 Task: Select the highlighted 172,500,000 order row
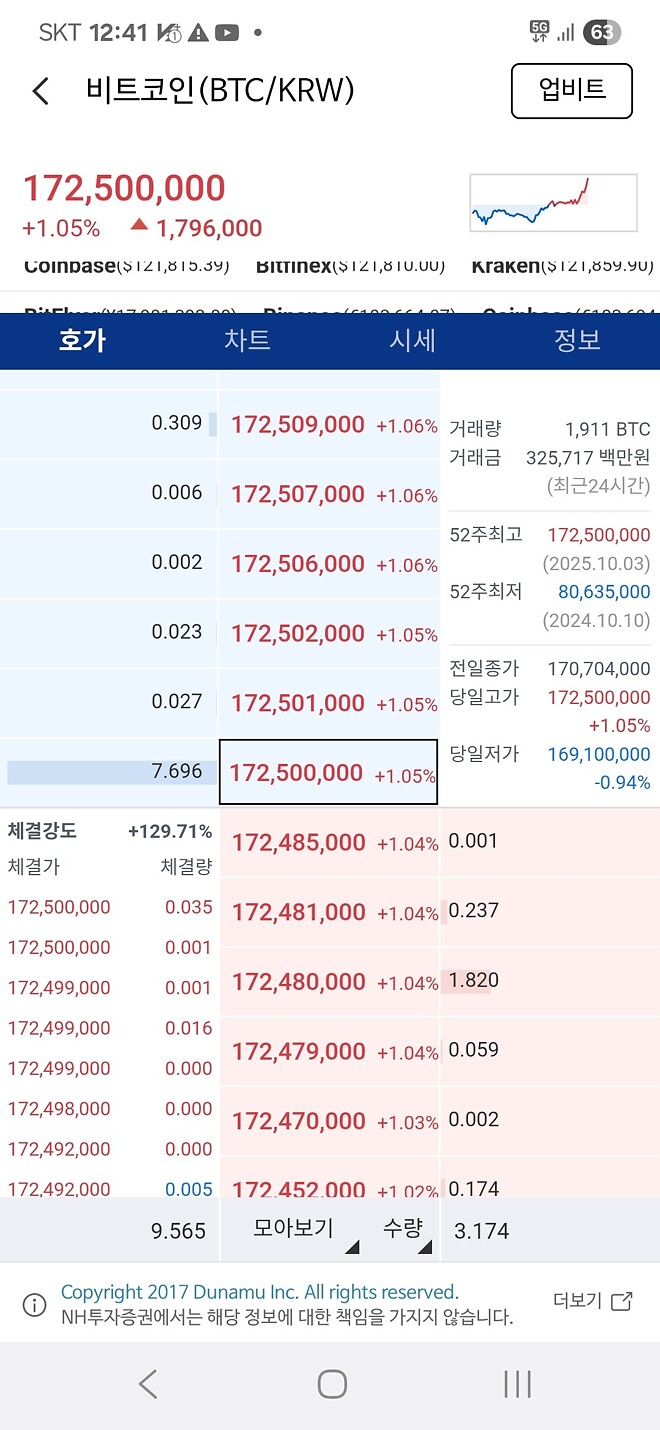pyautogui.click(x=328, y=772)
